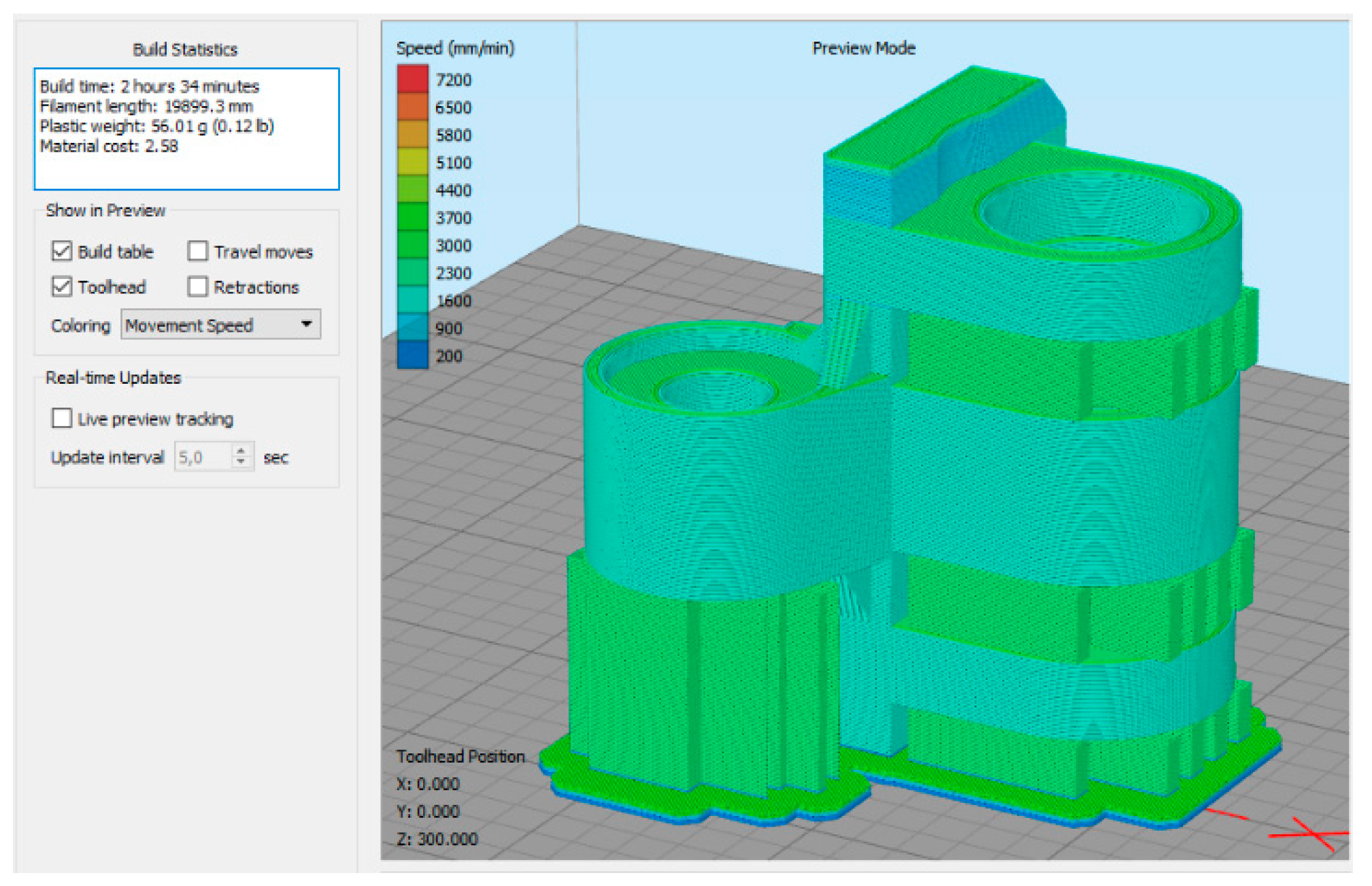The height and width of the screenshot is (886, 1372).
Task: Uncheck the Toolhead checkbox
Action: click(x=62, y=286)
